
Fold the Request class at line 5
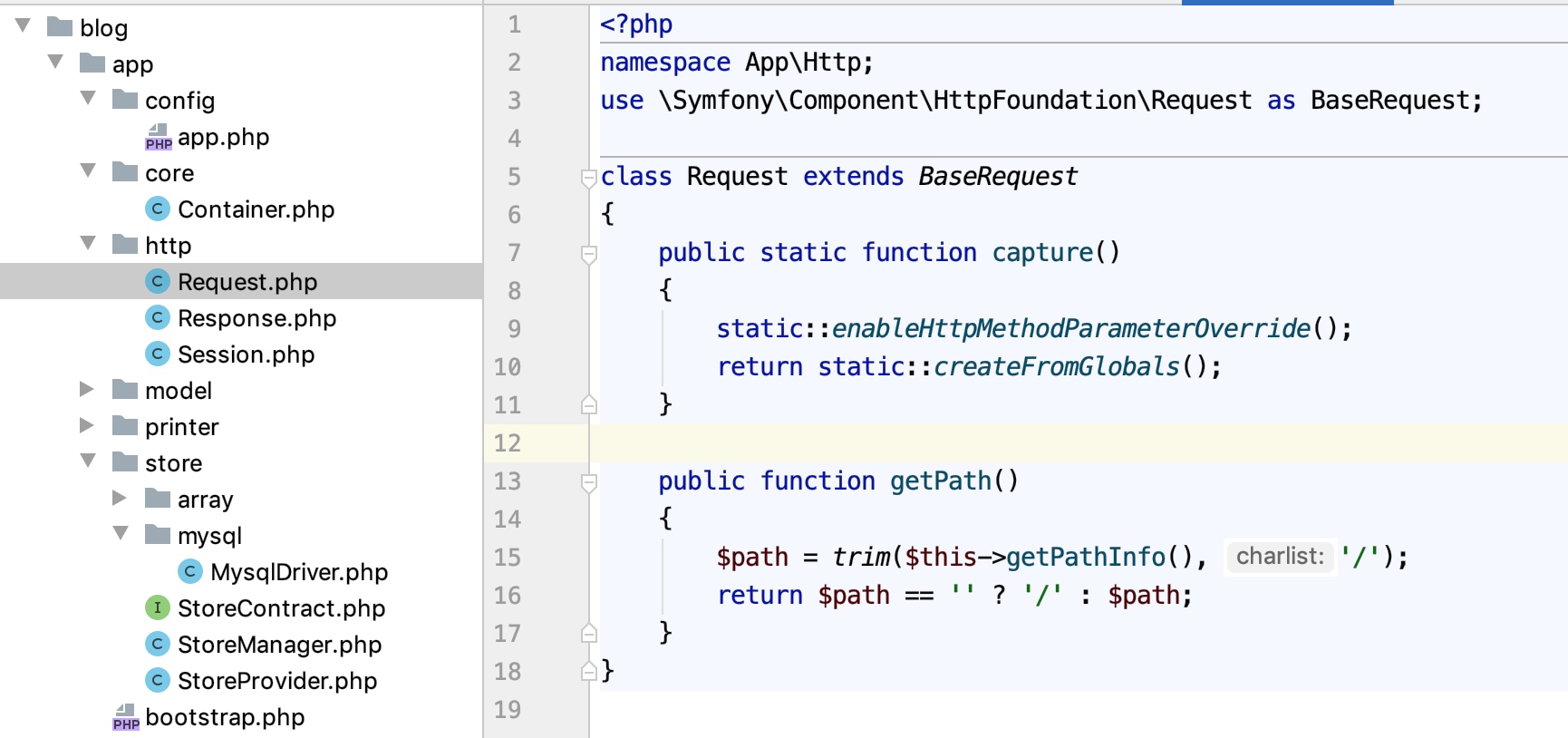pos(589,178)
